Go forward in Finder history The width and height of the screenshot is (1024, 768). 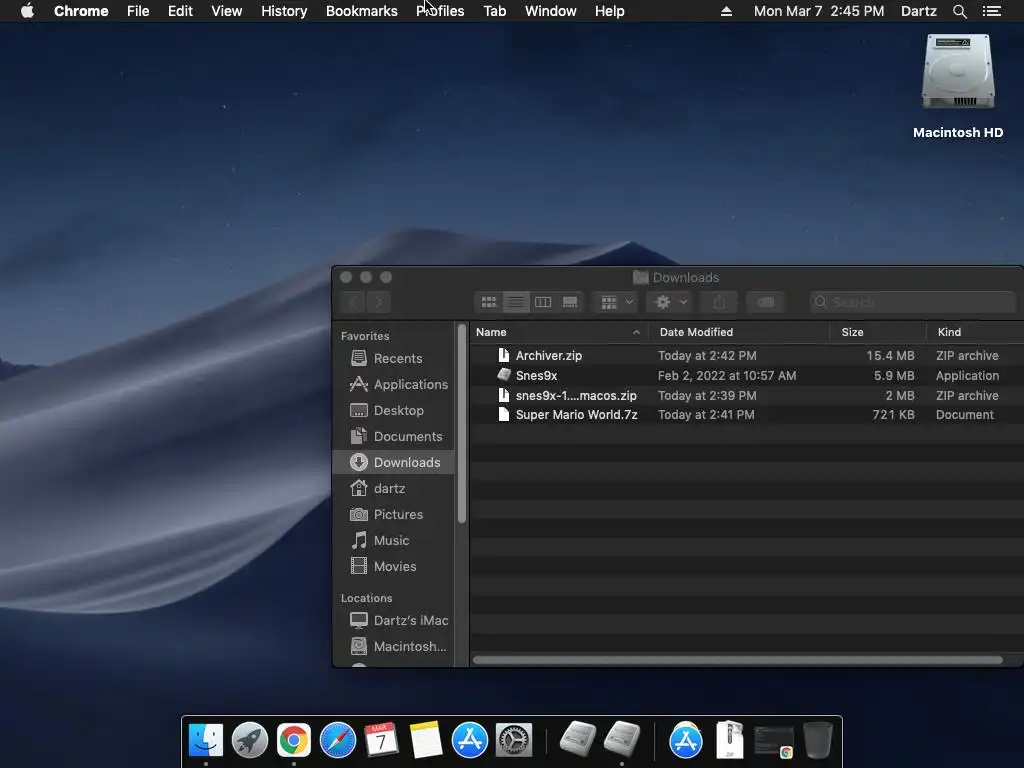tap(378, 302)
